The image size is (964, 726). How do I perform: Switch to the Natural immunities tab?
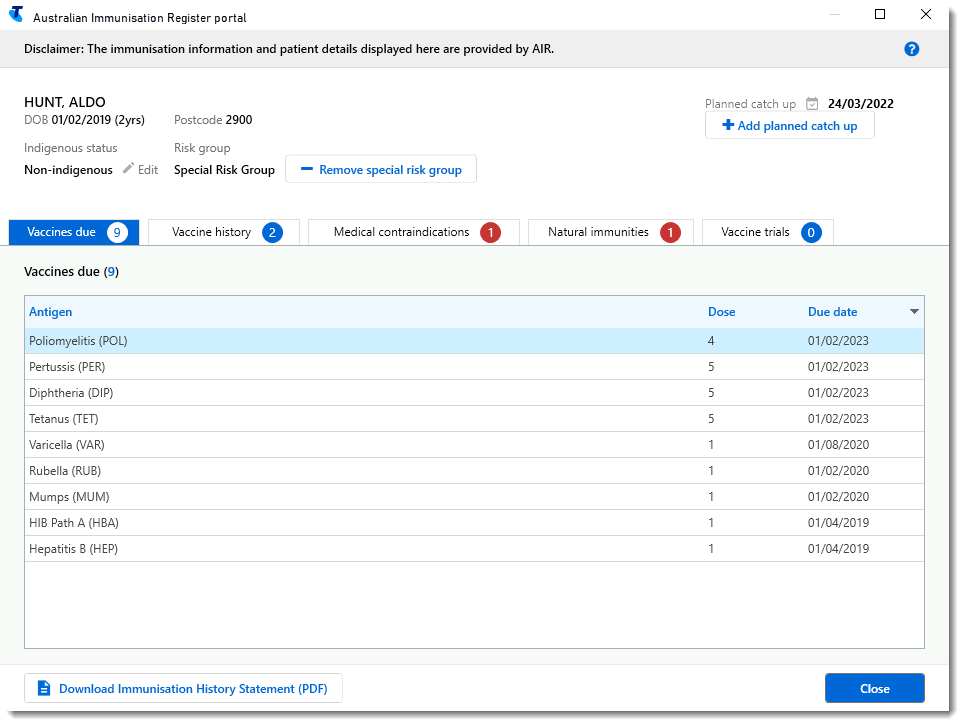coord(610,232)
